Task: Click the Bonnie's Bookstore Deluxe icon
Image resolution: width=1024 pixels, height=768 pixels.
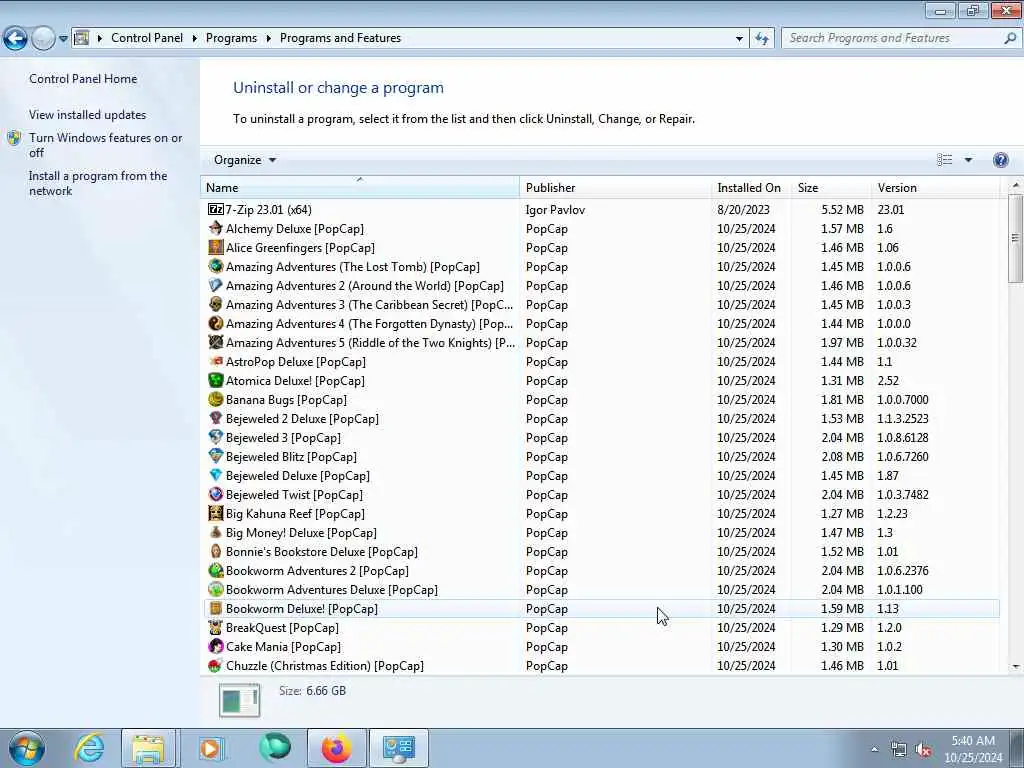Action: point(216,551)
